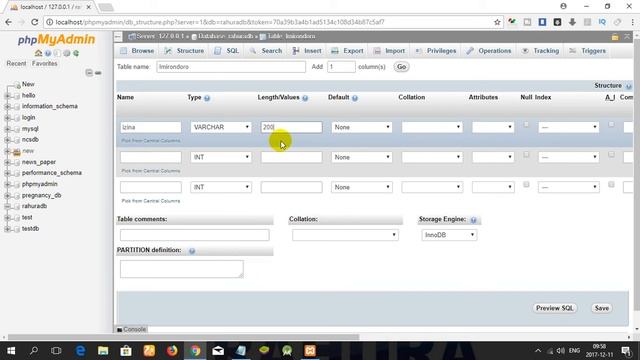Expand the mysql database tree node
Screen dimensions: 640x360
tap(7, 129)
